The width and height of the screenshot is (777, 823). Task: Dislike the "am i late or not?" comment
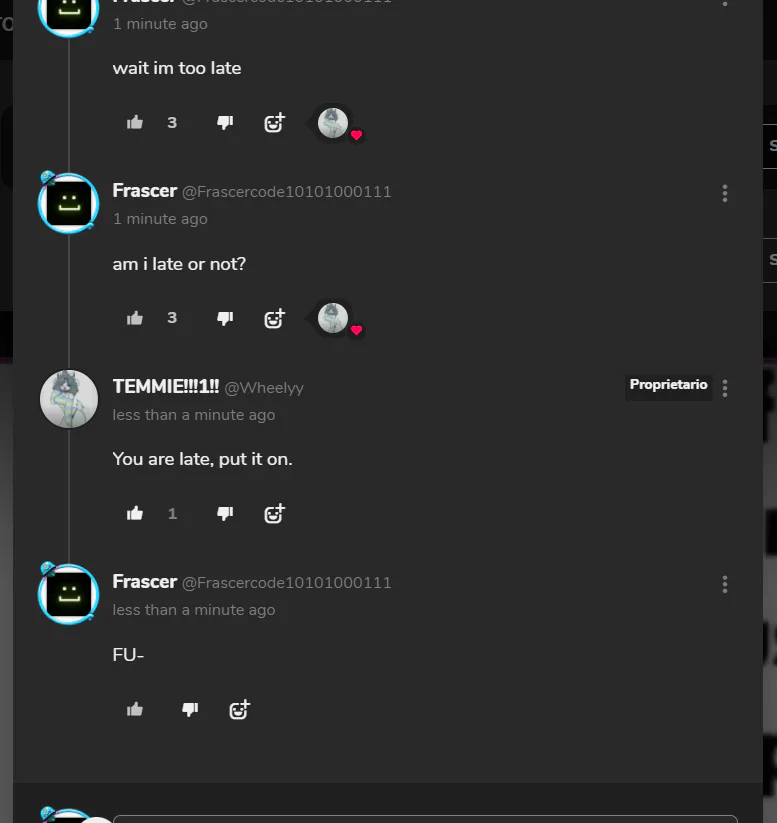(225, 318)
